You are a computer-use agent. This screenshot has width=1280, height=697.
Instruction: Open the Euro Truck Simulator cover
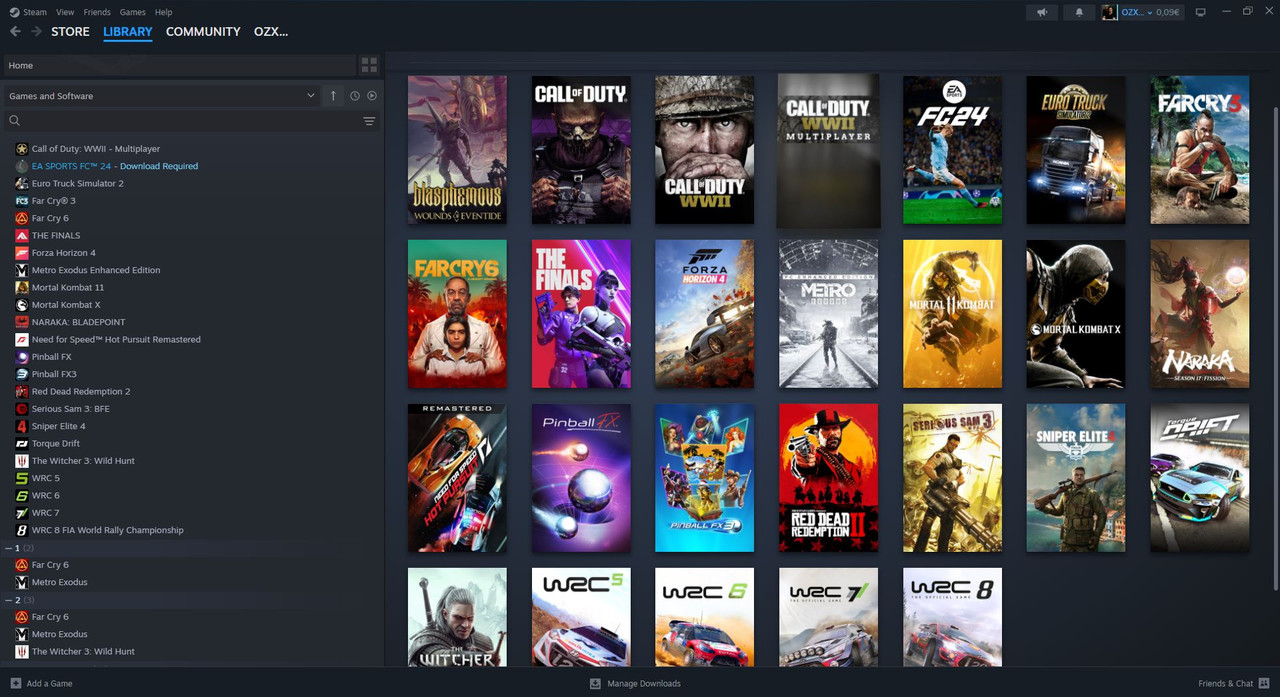coord(1076,150)
